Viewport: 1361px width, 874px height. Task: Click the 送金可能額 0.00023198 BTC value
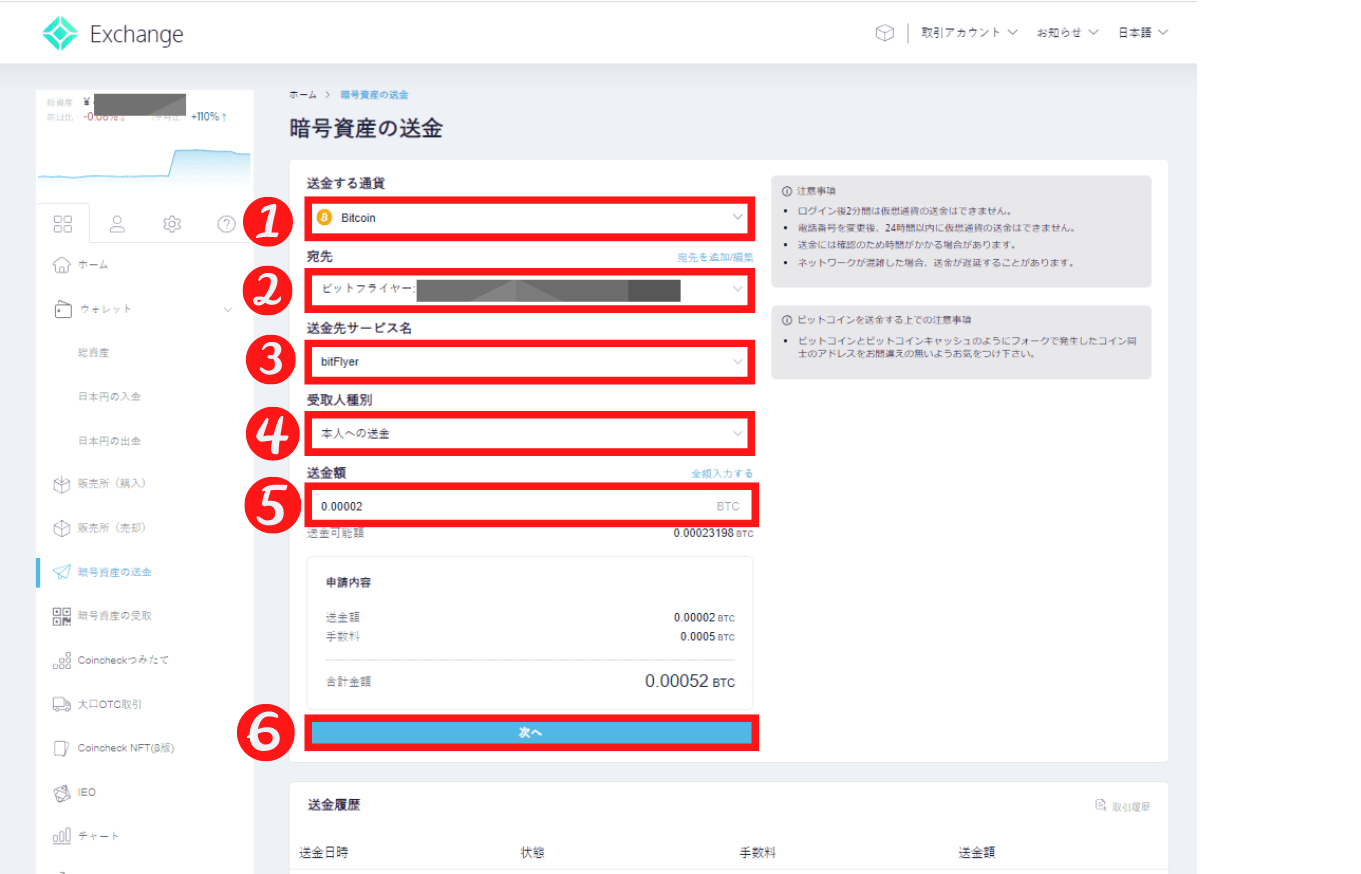[714, 533]
